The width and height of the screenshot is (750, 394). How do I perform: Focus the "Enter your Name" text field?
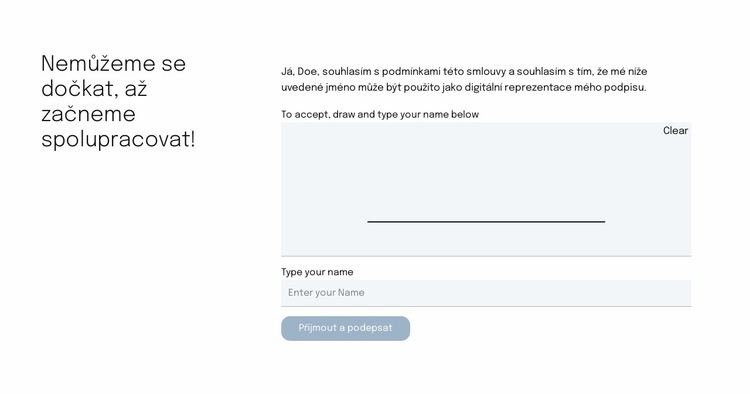[x=486, y=293]
